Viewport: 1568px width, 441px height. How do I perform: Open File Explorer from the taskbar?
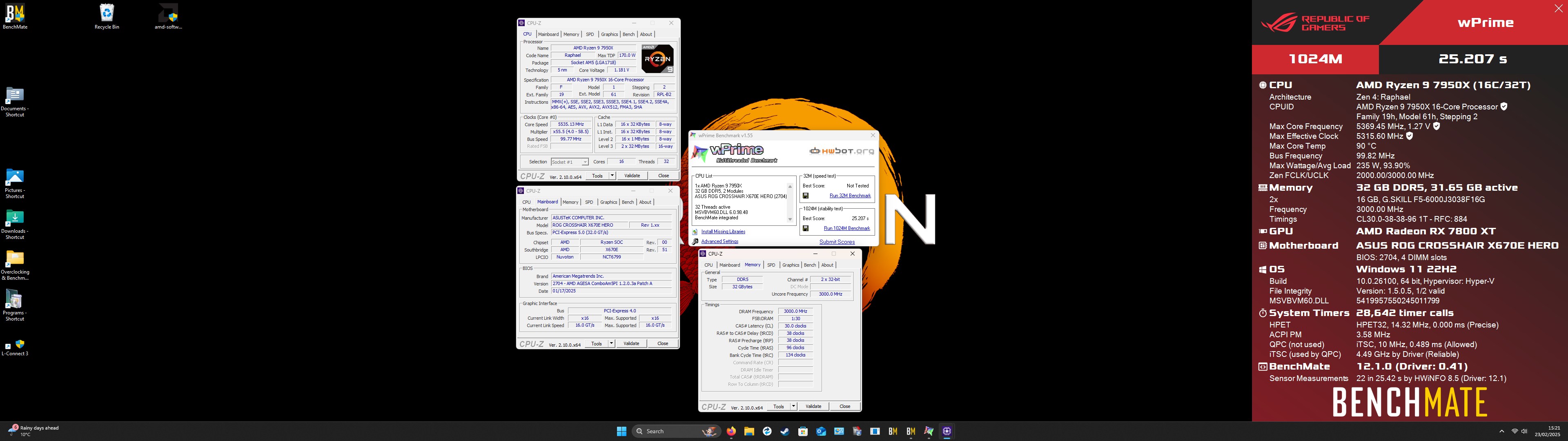tap(749, 431)
